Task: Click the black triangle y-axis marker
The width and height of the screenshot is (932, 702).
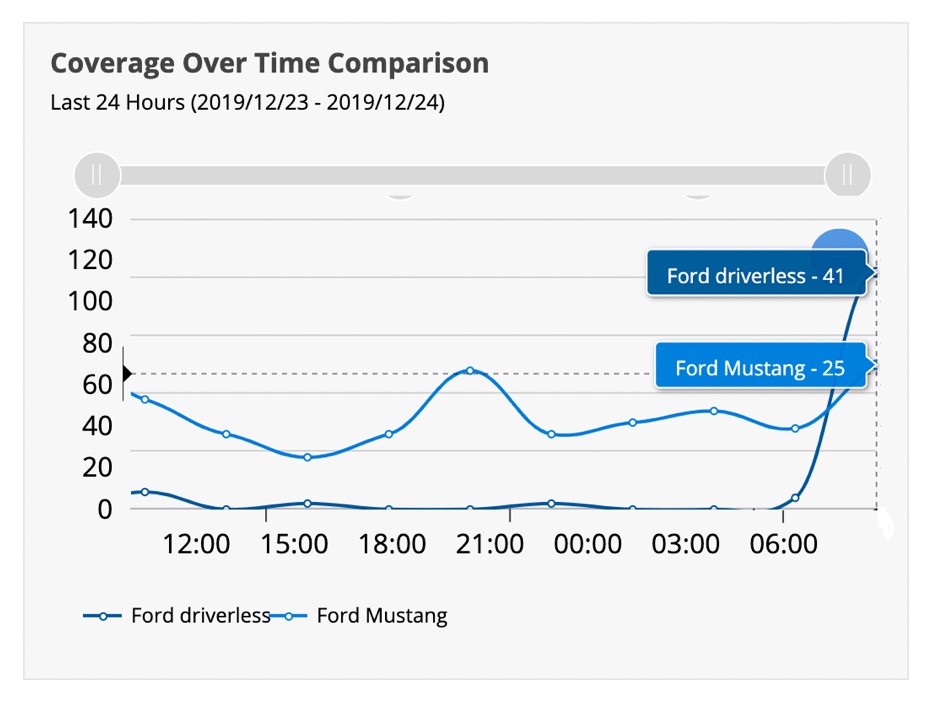Action: [126, 373]
